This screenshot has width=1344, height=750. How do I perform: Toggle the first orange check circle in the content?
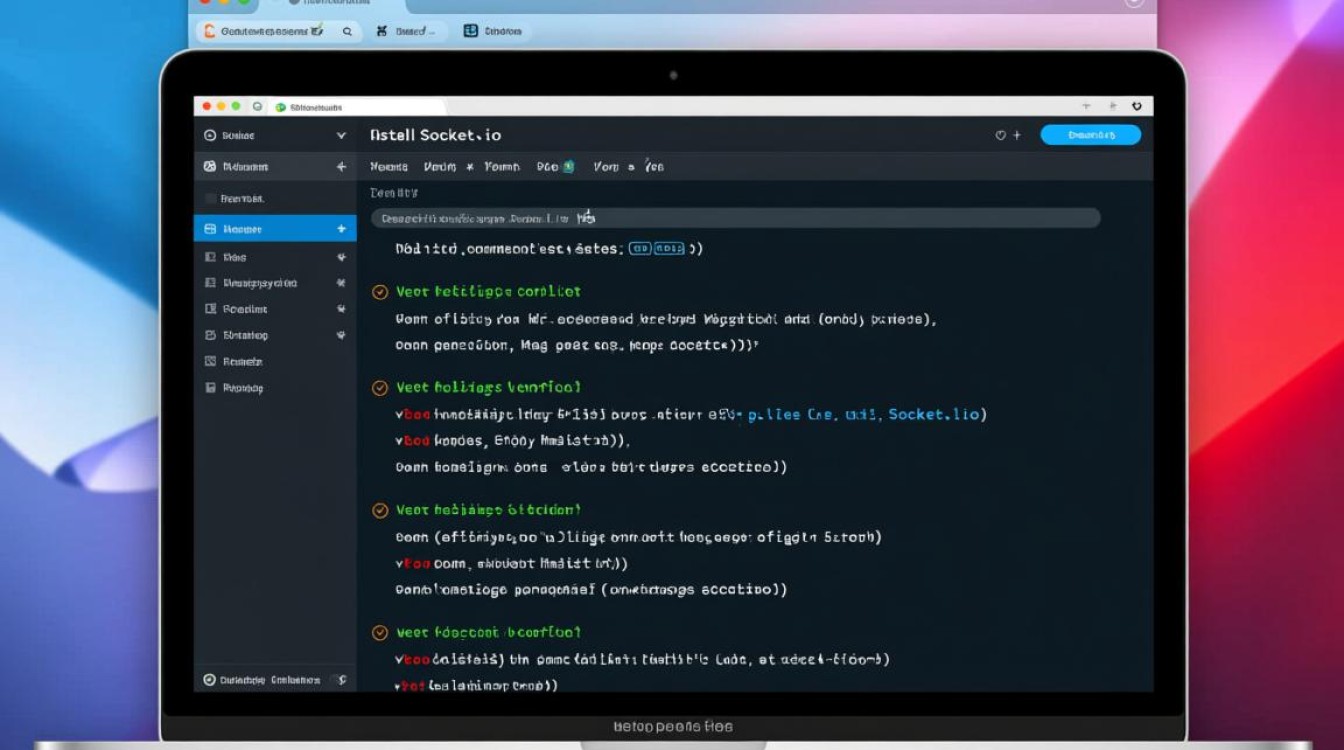380,292
